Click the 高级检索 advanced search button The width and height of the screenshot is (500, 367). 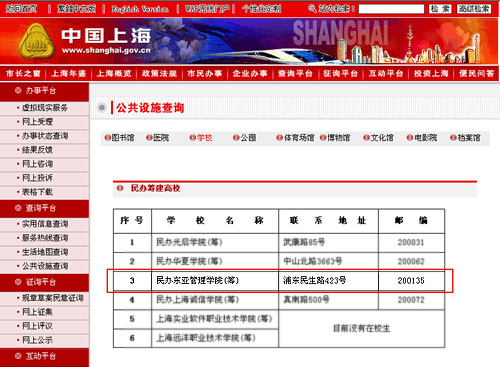pyautogui.click(x=474, y=9)
